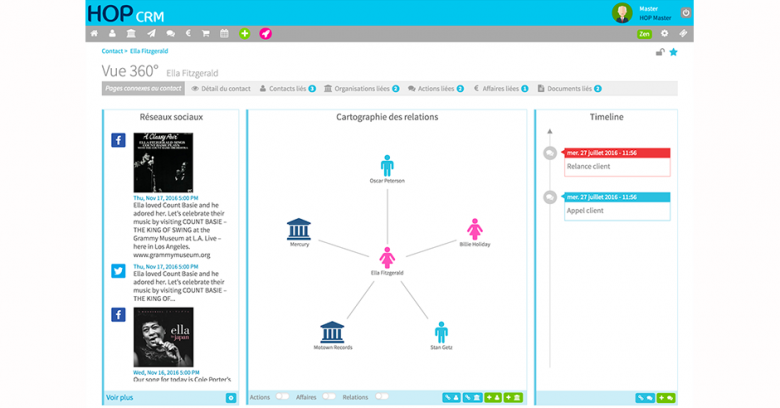Toggle the Actions switch
Screen dimensions: 780x408
282,397
